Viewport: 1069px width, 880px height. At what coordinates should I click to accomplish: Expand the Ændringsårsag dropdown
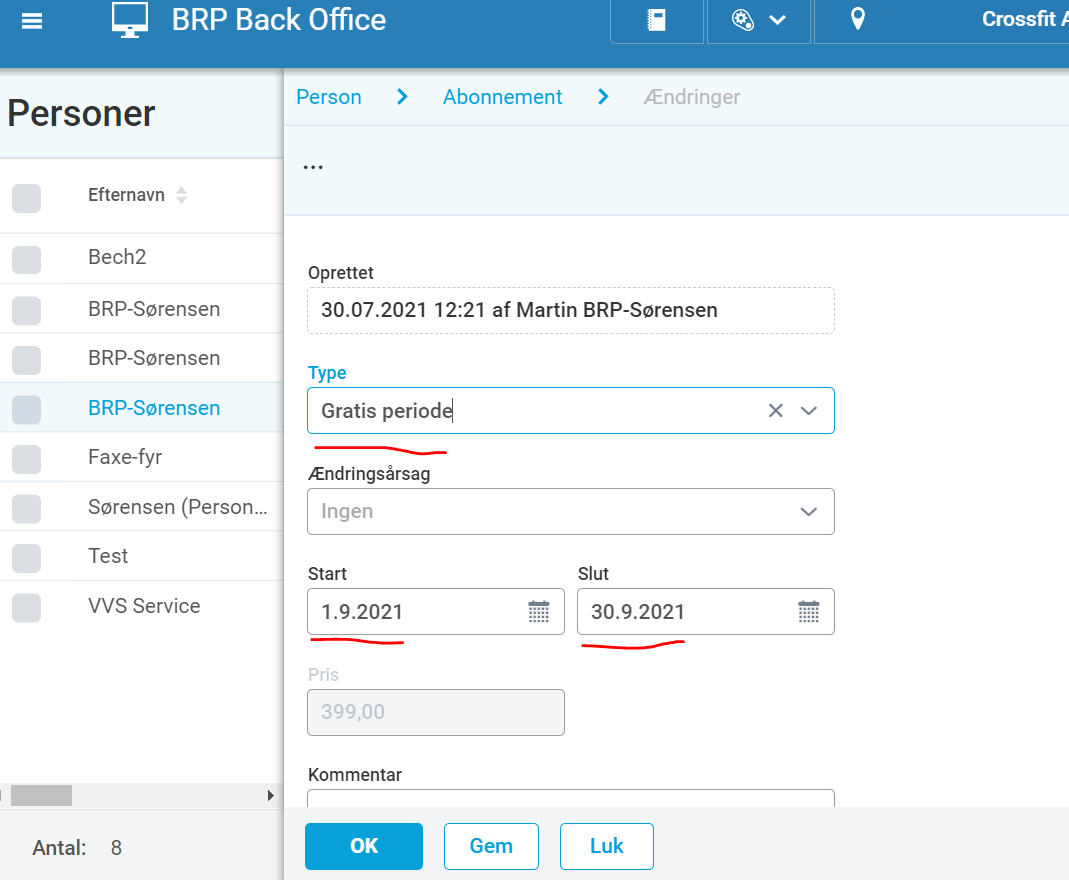pos(571,511)
